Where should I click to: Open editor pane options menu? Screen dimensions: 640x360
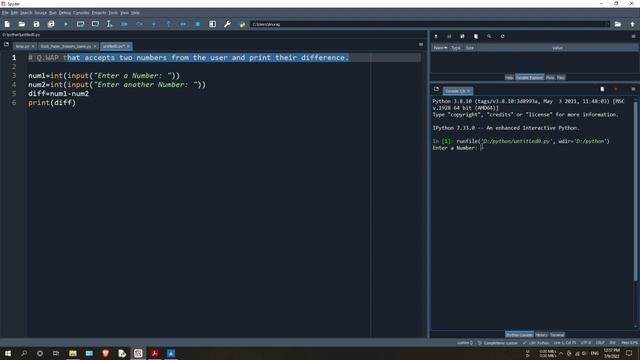(x=421, y=44)
